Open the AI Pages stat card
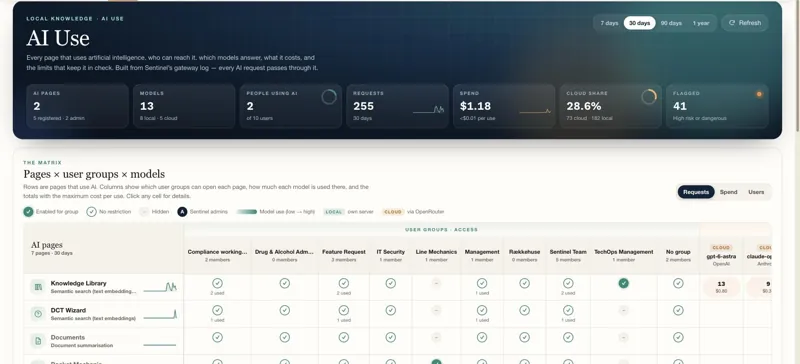800x364 pixels. pyautogui.click(x=78, y=106)
